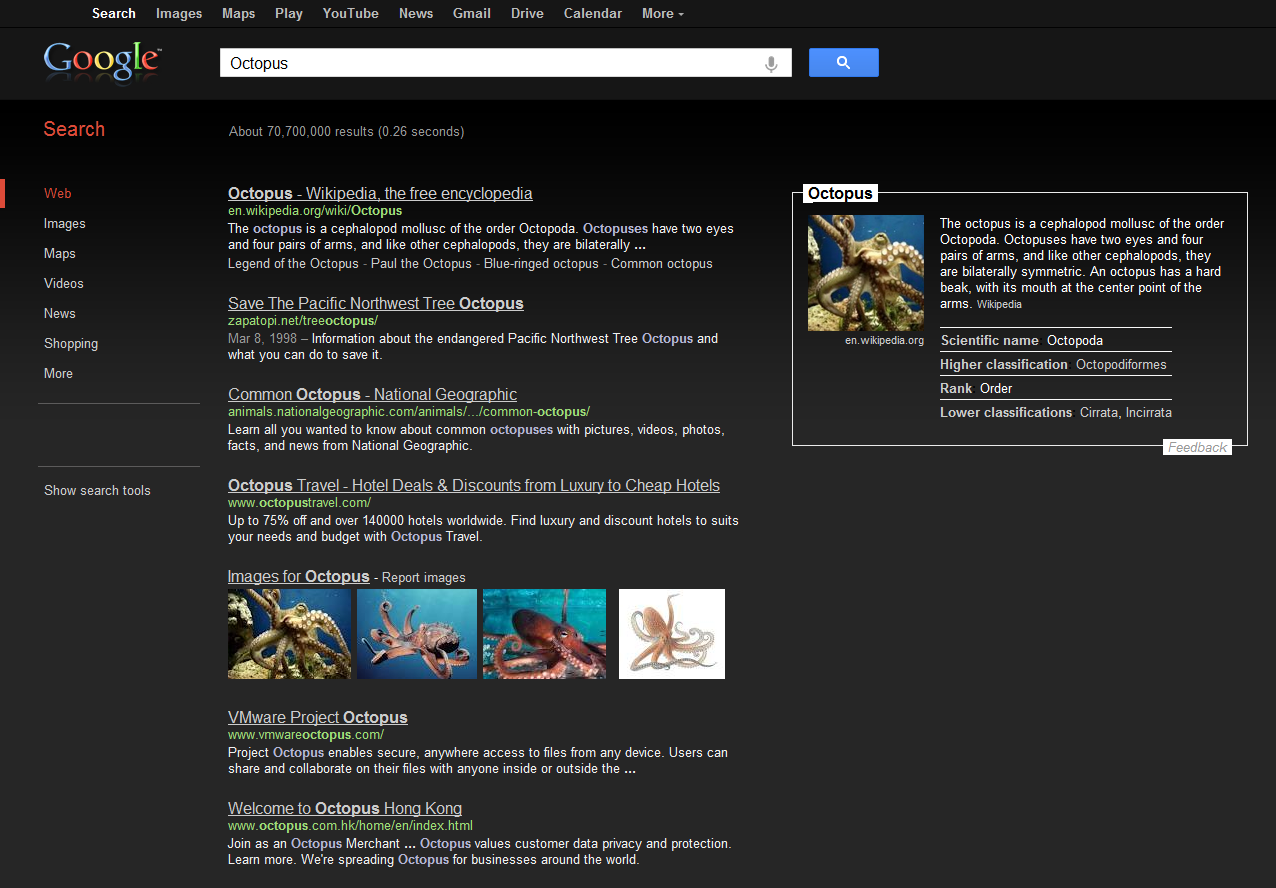
Task: Switch to Images in left sidebar
Action: 65,223
